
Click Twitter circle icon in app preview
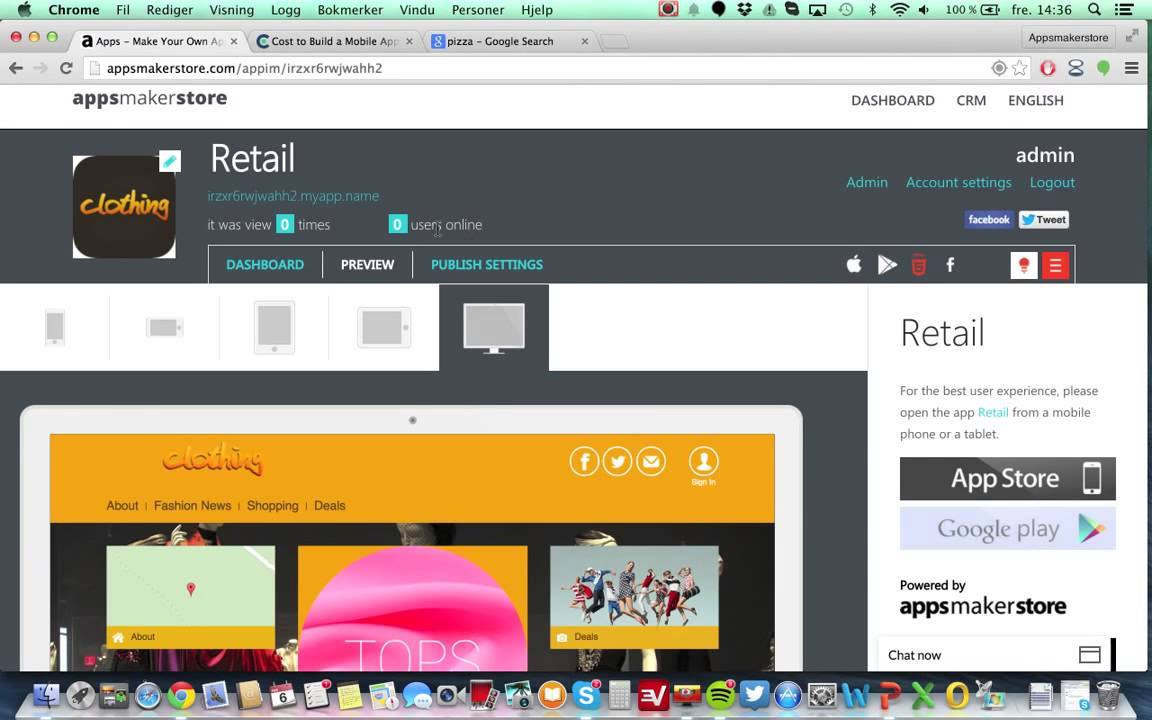617,461
